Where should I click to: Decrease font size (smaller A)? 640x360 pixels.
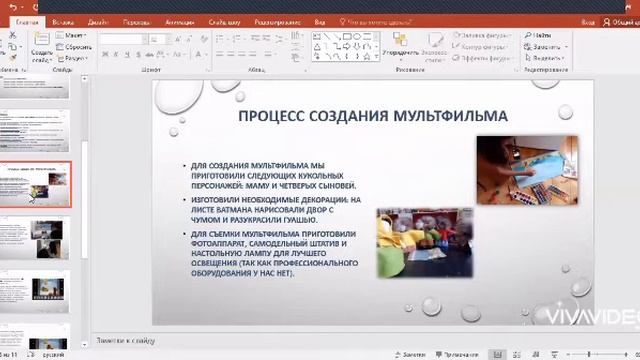click(x=189, y=39)
